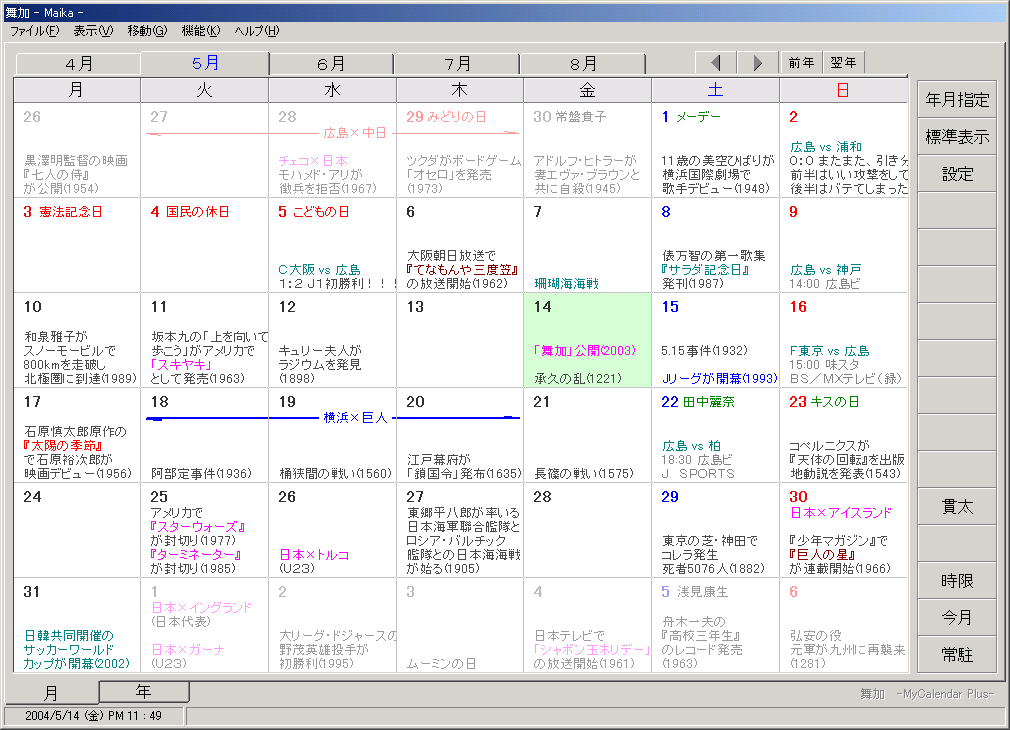Open the ファイル(F) menu
This screenshot has width=1010, height=730.
click(34, 31)
